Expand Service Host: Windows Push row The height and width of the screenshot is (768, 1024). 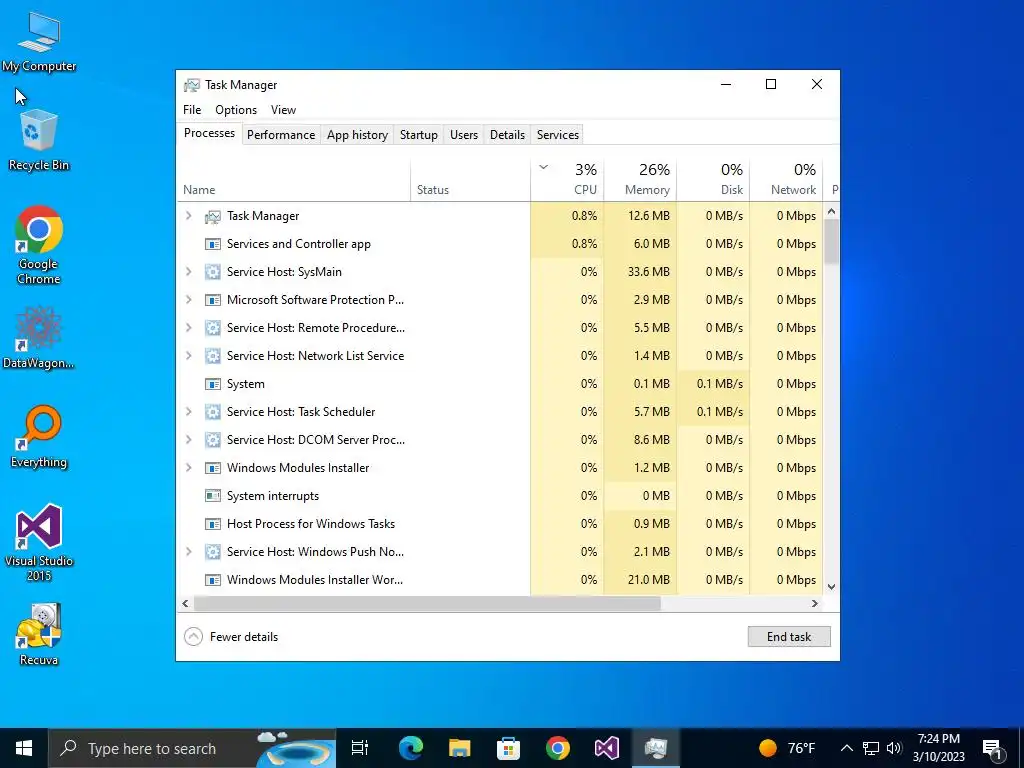pos(189,552)
